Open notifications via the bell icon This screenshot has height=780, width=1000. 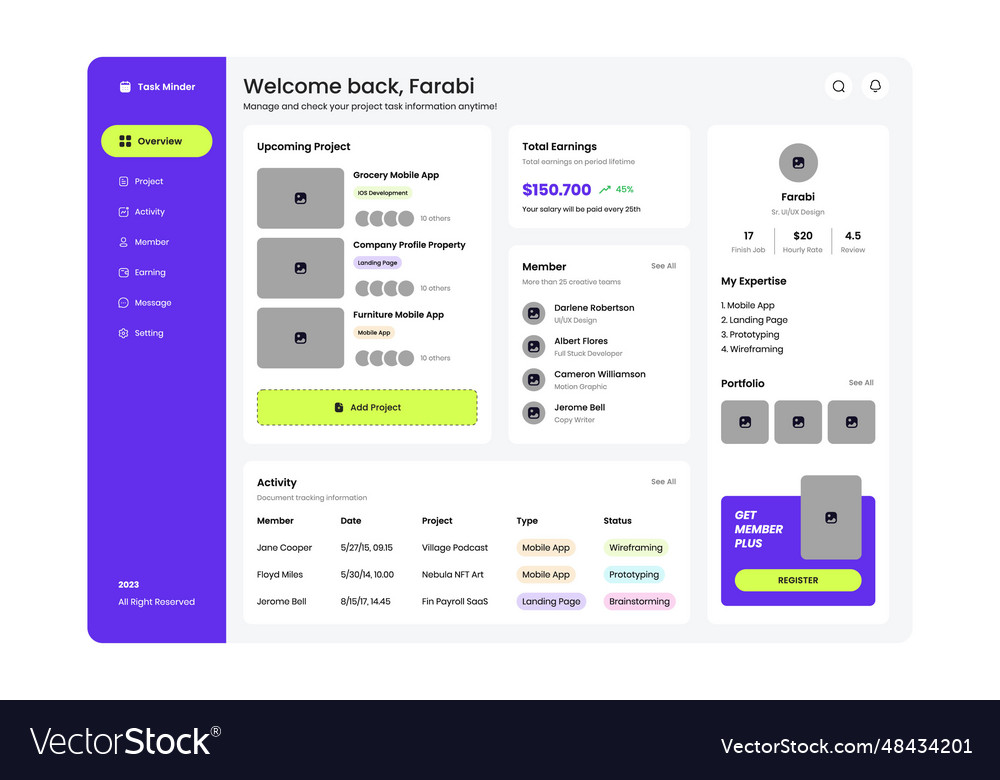pyautogui.click(x=875, y=86)
